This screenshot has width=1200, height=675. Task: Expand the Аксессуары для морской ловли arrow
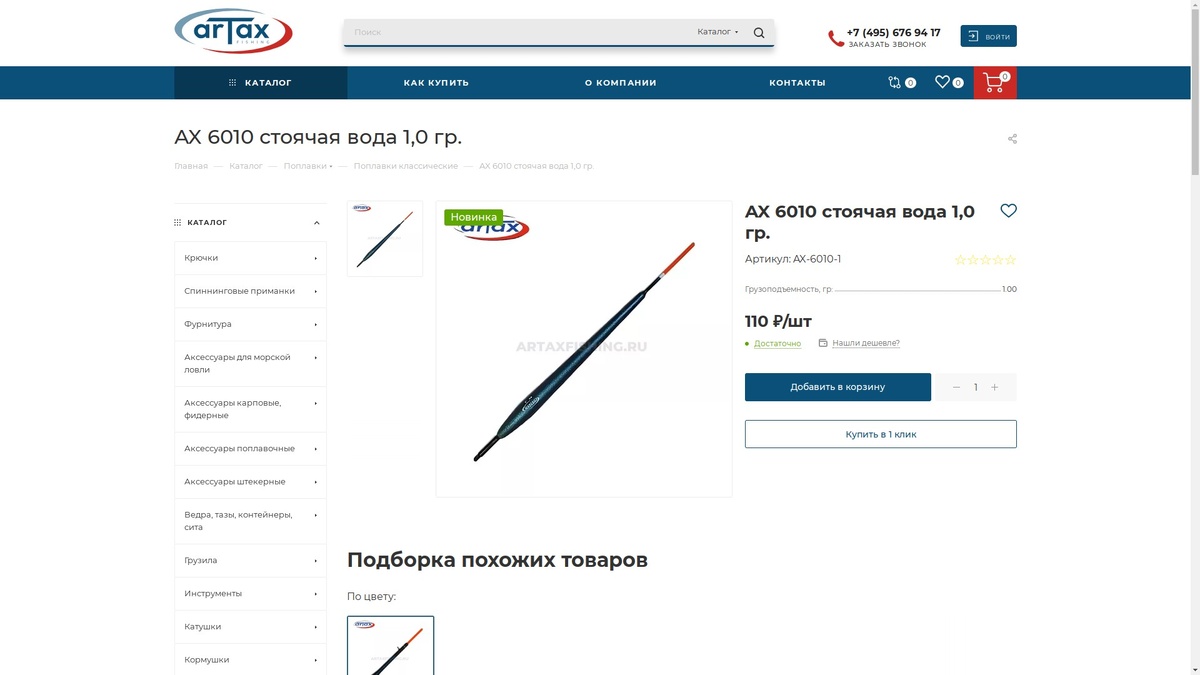click(315, 357)
